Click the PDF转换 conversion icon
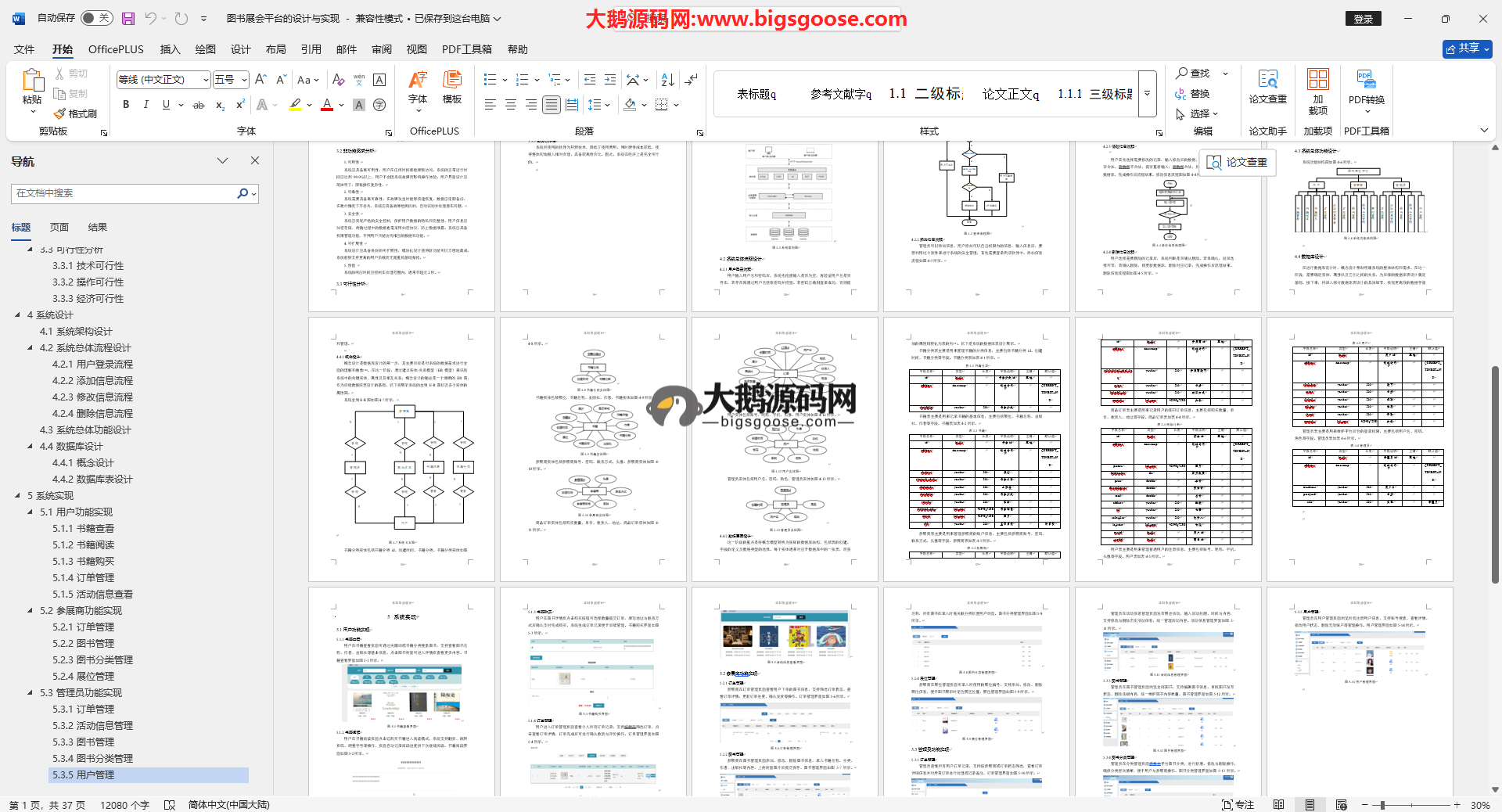The height and width of the screenshot is (812, 1502). [1366, 87]
